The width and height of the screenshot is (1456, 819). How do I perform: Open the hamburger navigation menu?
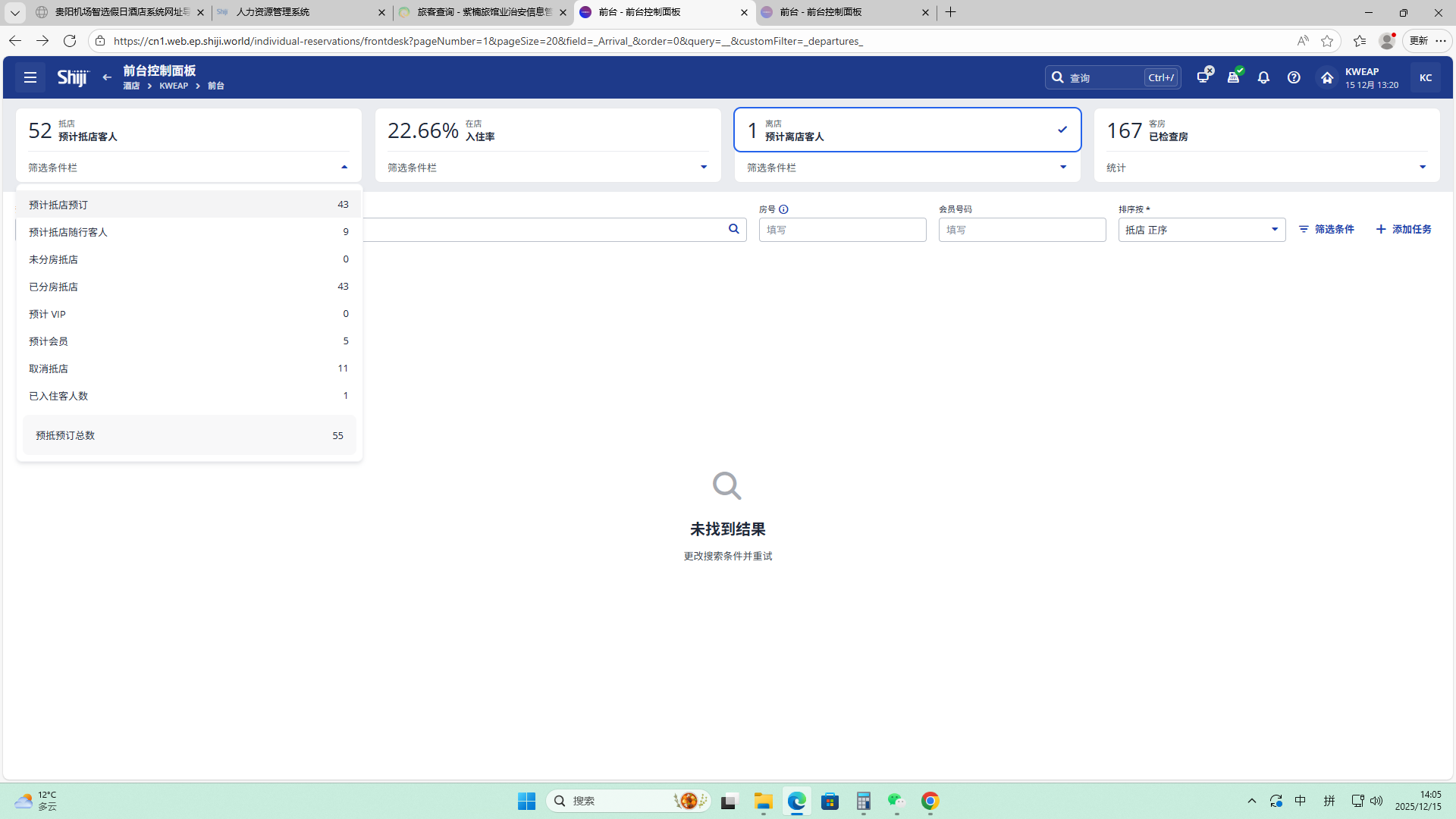pos(30,77)
